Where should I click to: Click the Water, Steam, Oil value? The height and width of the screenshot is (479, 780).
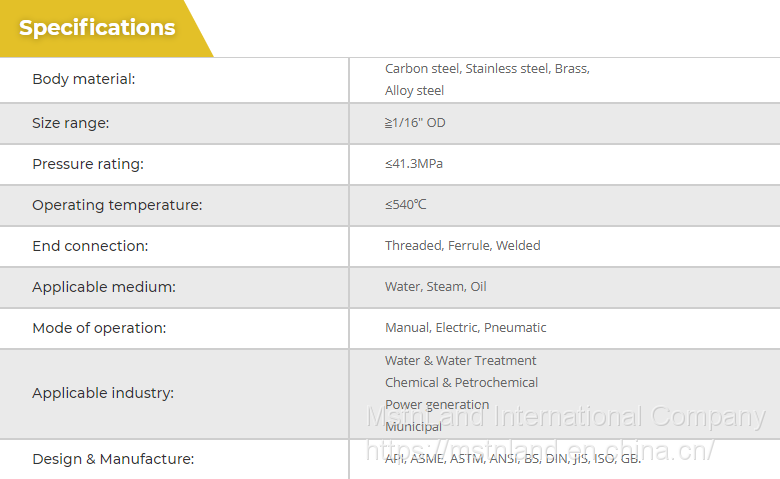[435, 287]
